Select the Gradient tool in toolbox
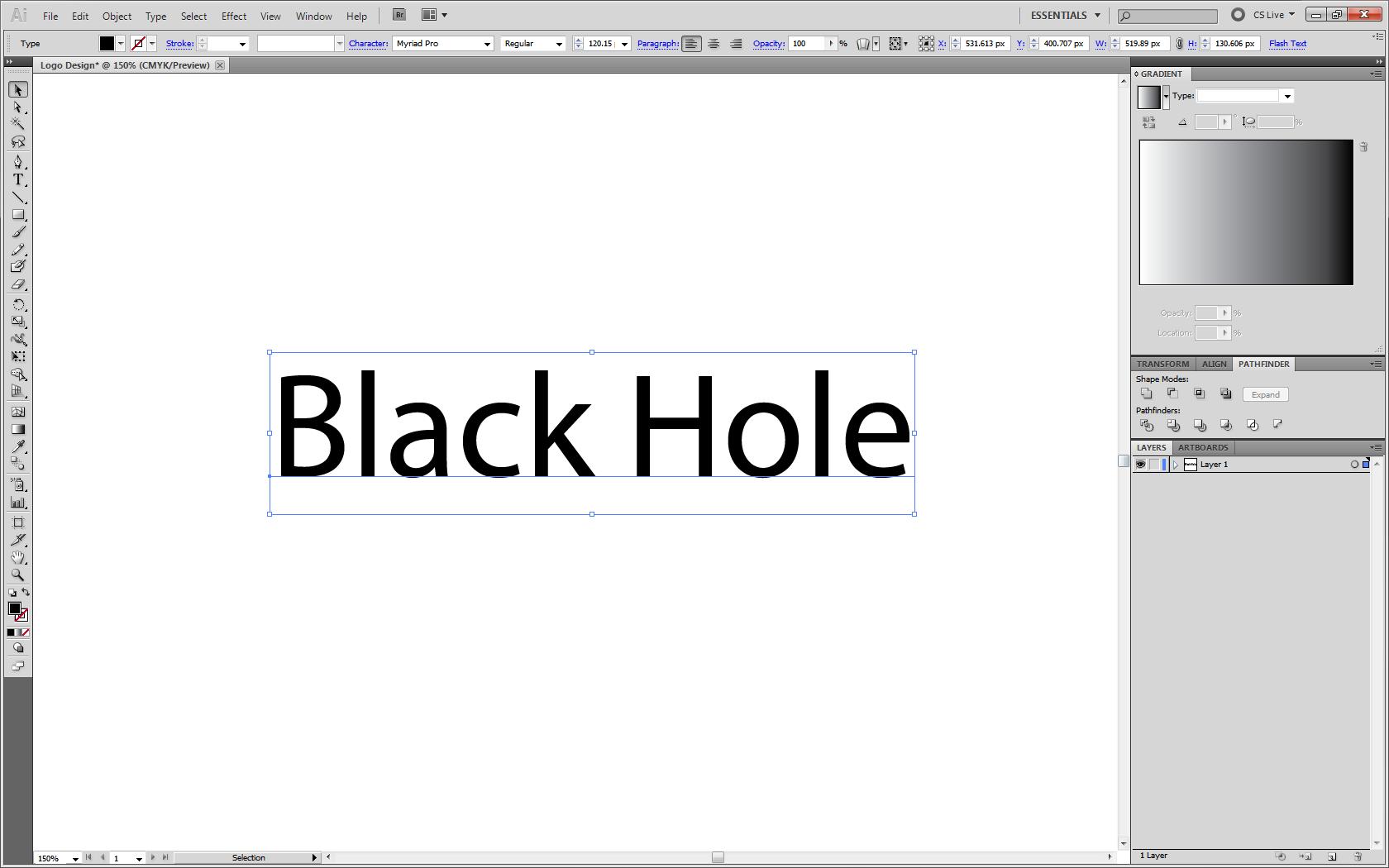Screen dimensions: 1389x868 18,429
